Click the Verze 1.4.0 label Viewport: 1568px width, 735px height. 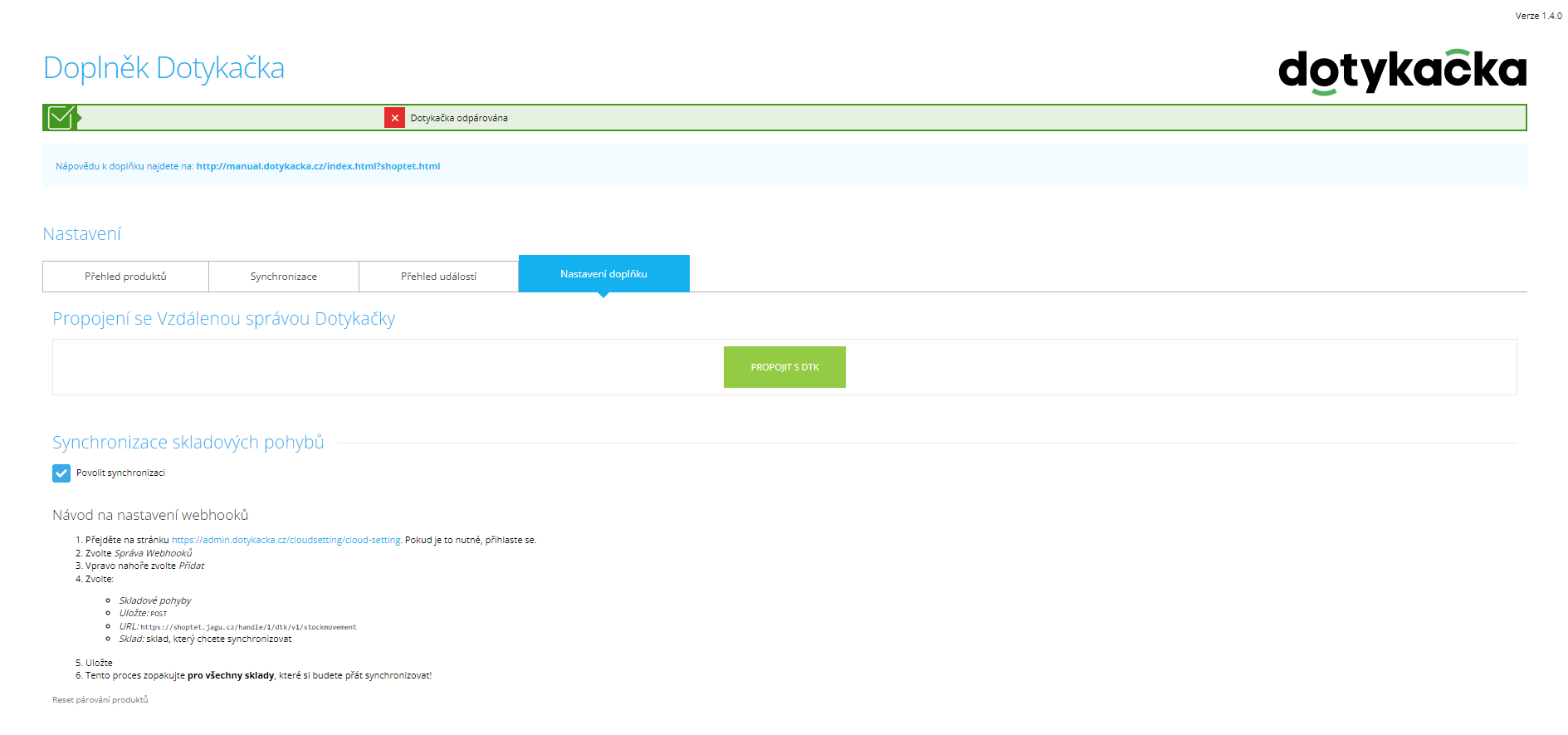click(x=1538, y=16)
